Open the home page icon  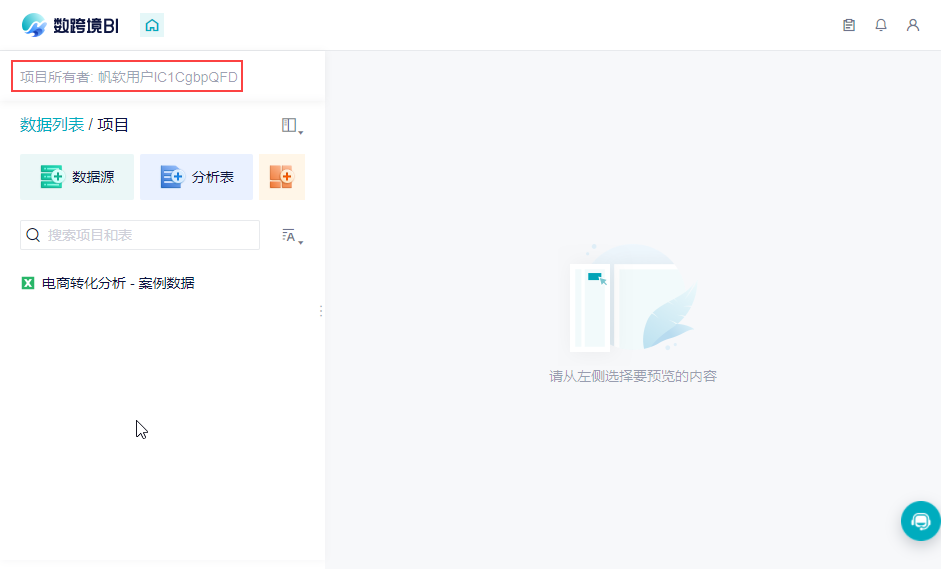pos(152,25)
